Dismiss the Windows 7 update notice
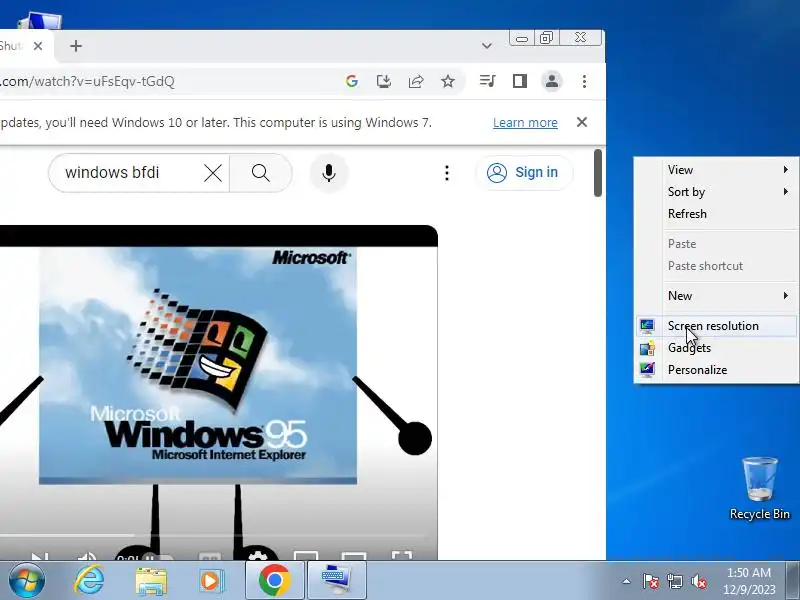This screenshot has width=800, height=600. click(582, 122)
